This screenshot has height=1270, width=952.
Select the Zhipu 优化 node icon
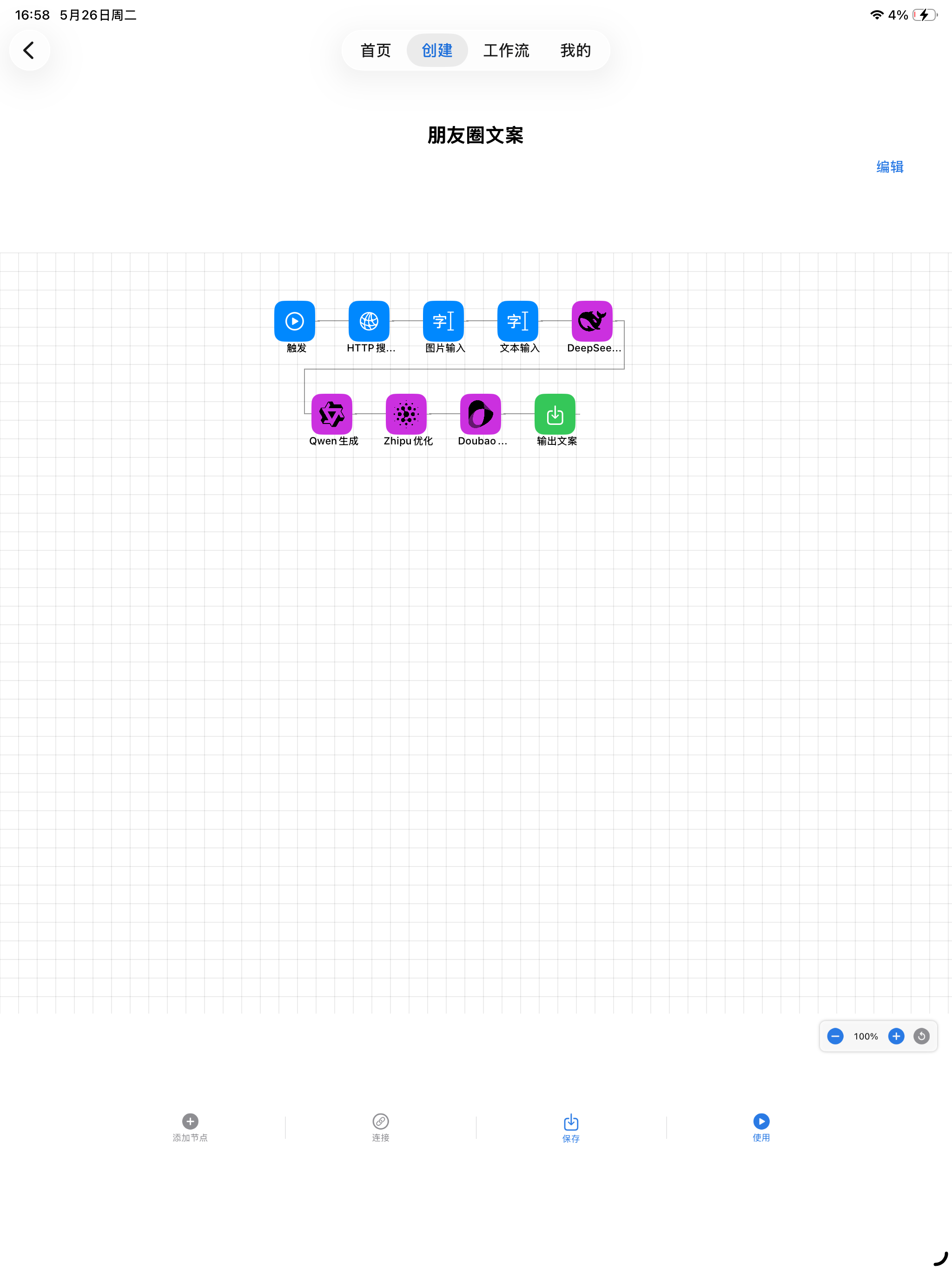pyautogui.click(x=406, y=414)
